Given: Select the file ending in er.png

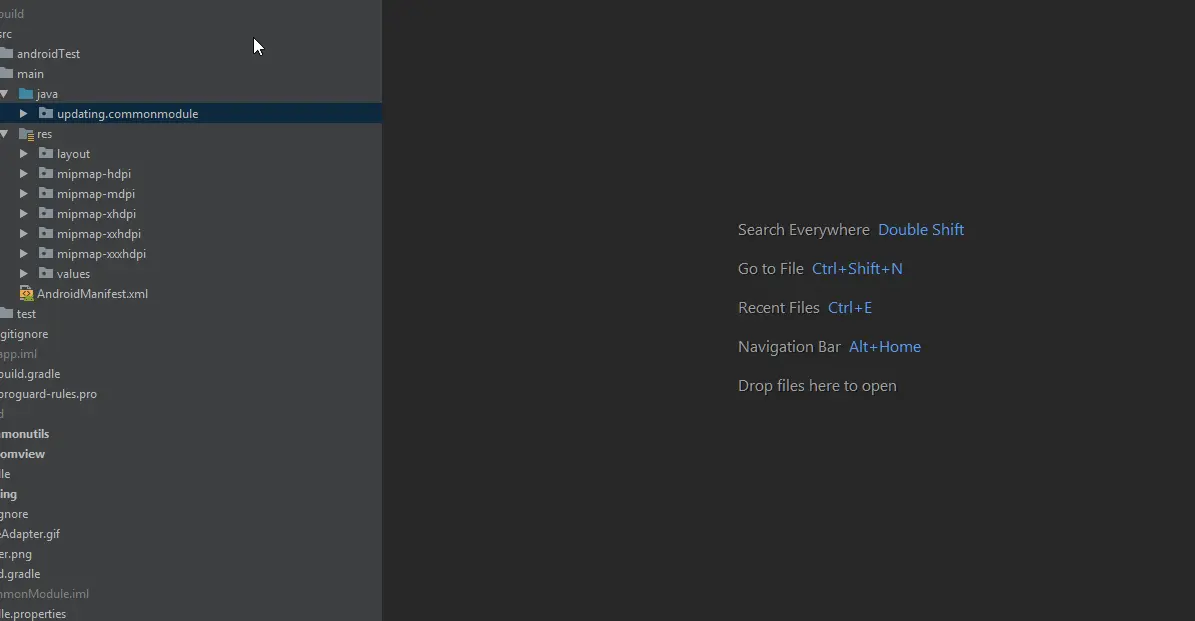Looking at the screenshot, I should pos(16,554).
